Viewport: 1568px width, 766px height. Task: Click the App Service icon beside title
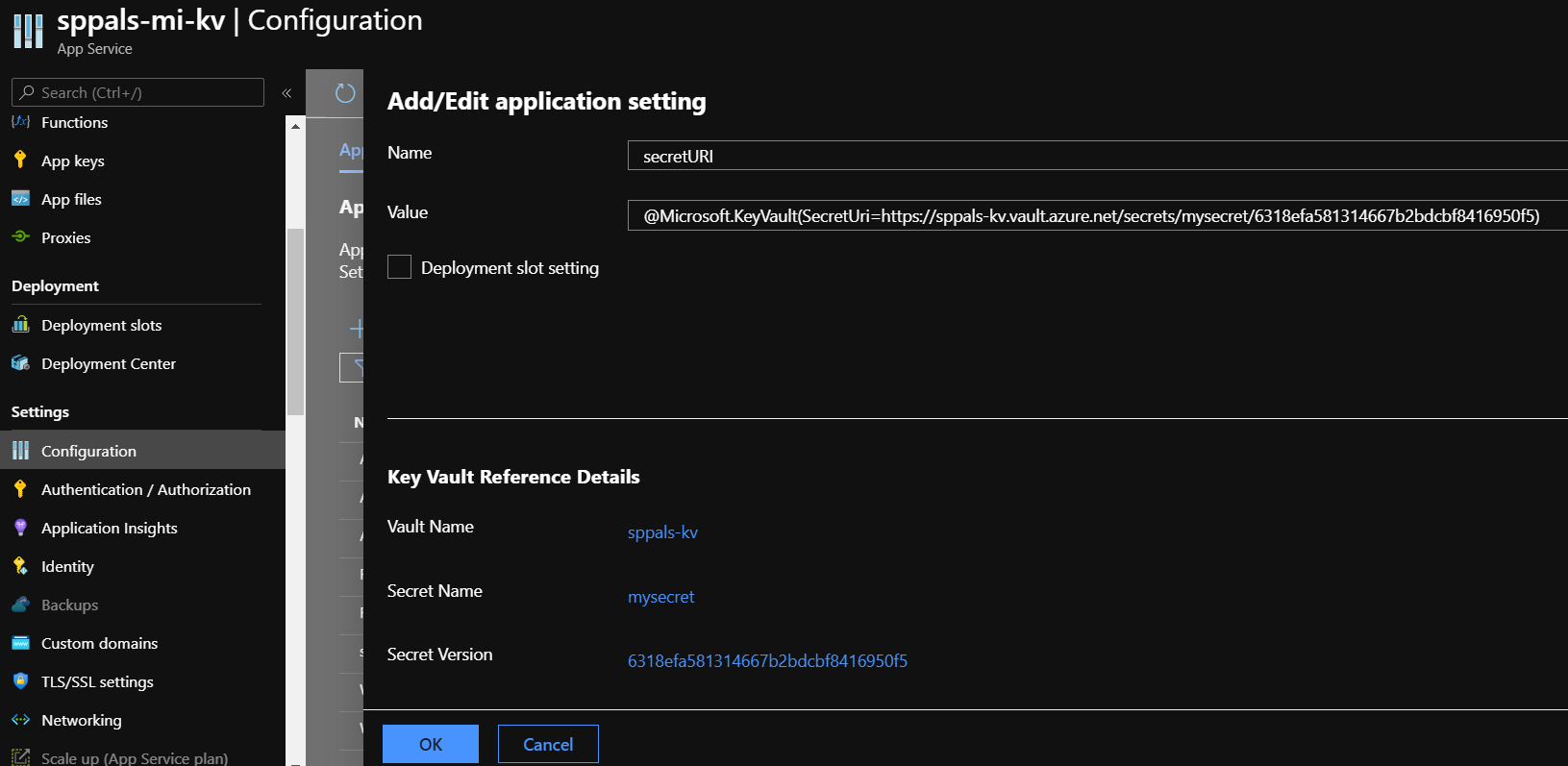tap(28, 31)
